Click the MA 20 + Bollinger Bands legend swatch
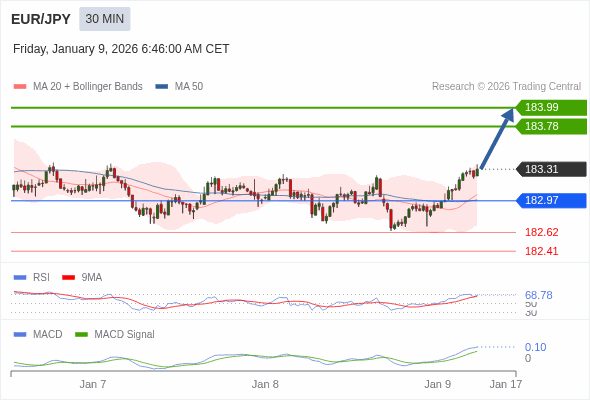The width and height of the screenshot is (590, 400). pyautogui.click(x=20, y=87)
